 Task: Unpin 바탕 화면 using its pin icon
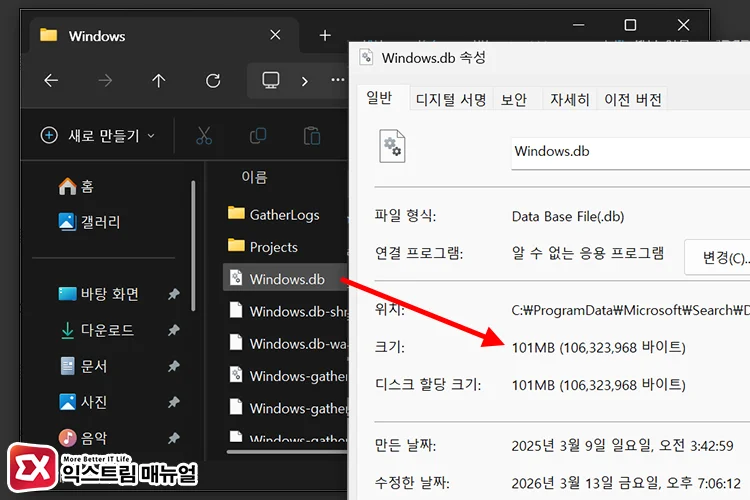coord(174,294)
